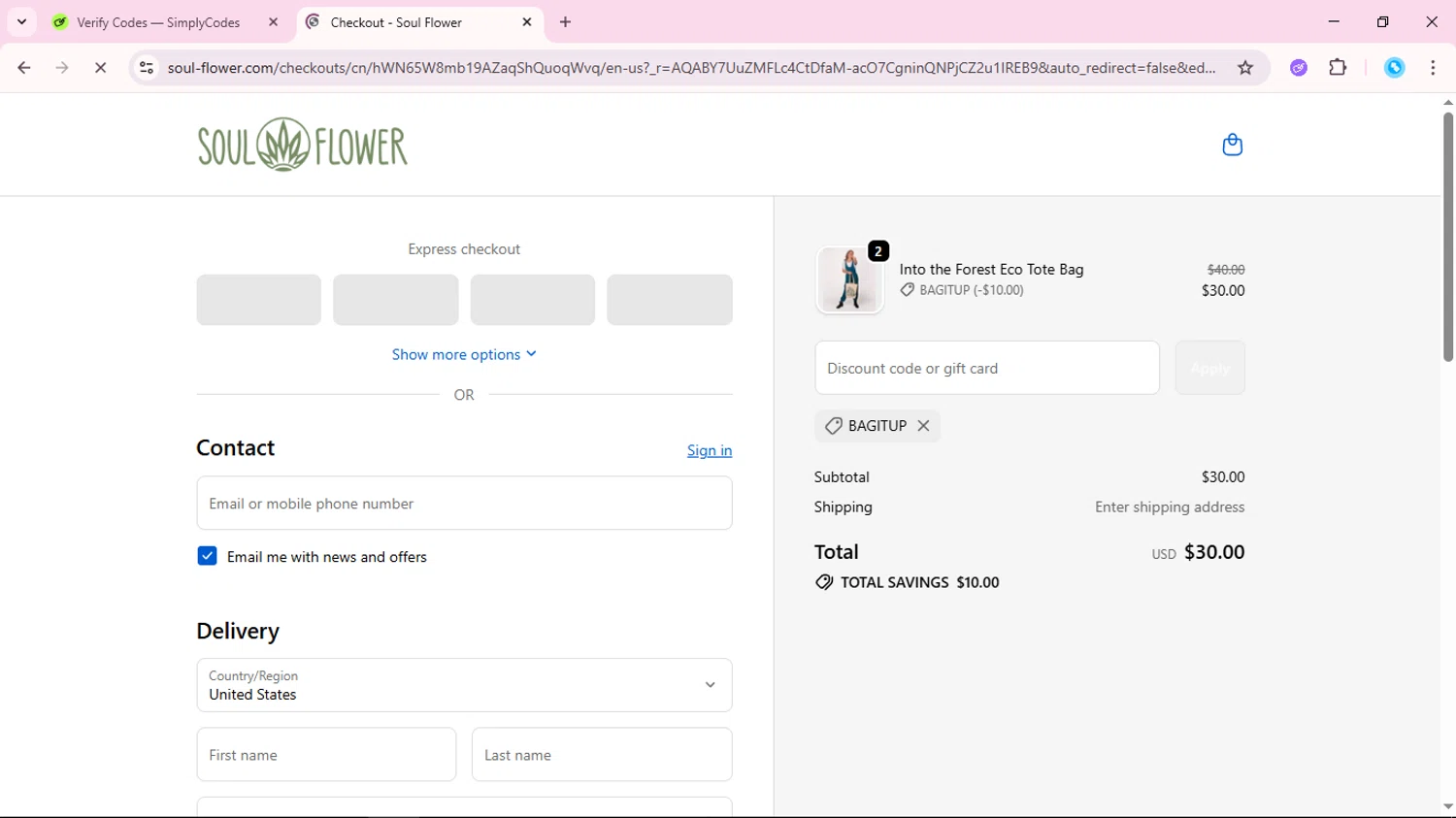
Task: Open browser extensions puzzle icon
Action: (1338, 68)
